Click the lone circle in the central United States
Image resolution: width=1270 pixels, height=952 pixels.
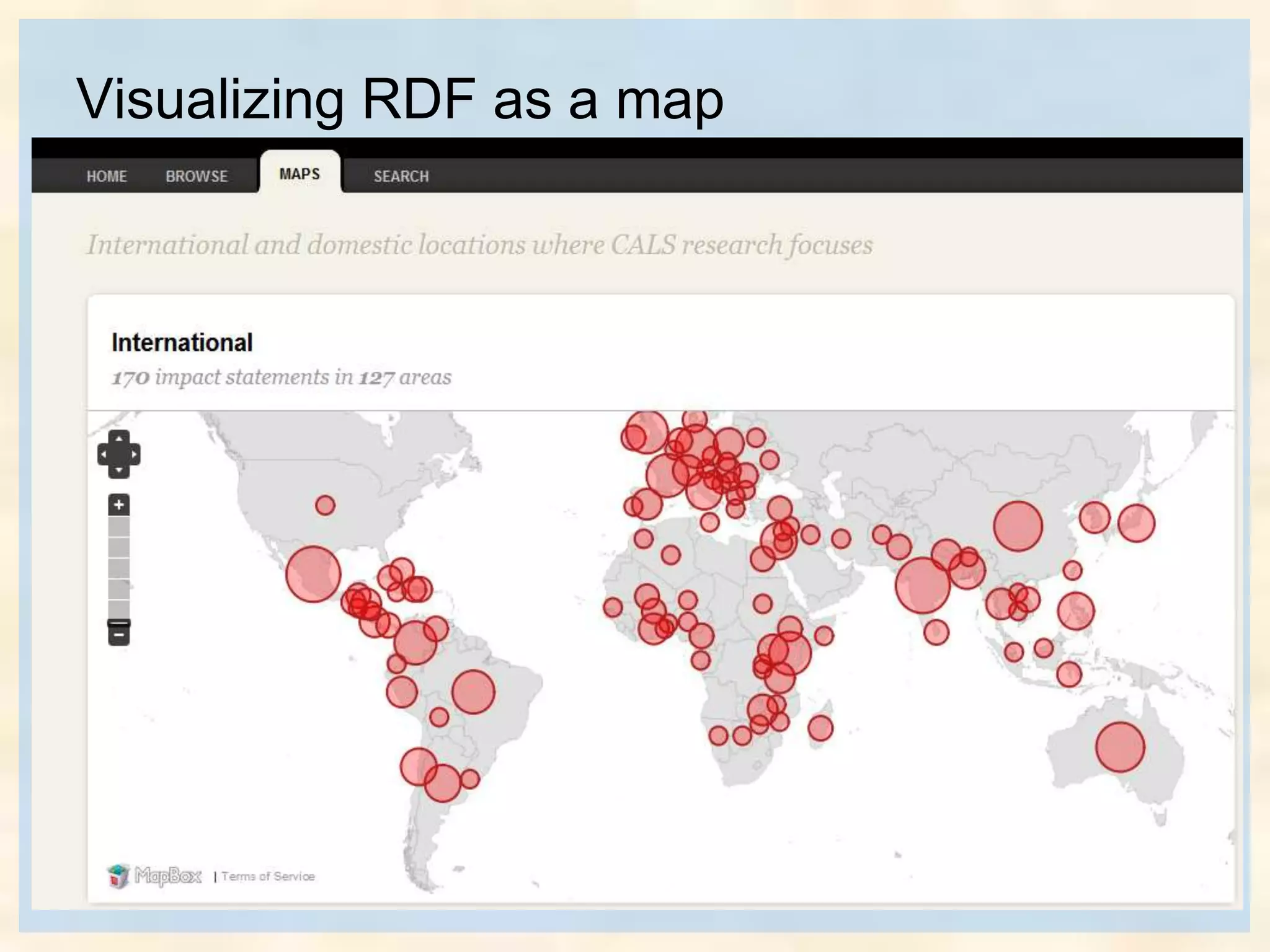(x=325, y=505)
